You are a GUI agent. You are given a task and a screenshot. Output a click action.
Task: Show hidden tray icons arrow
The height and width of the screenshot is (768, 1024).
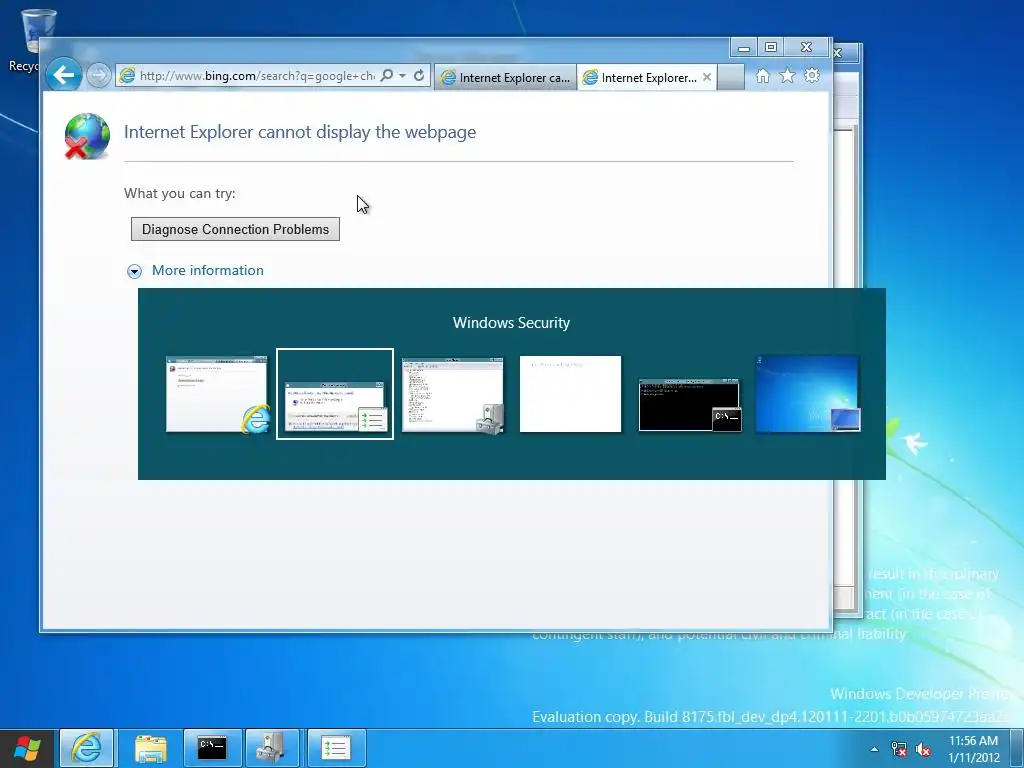[874, 749]
